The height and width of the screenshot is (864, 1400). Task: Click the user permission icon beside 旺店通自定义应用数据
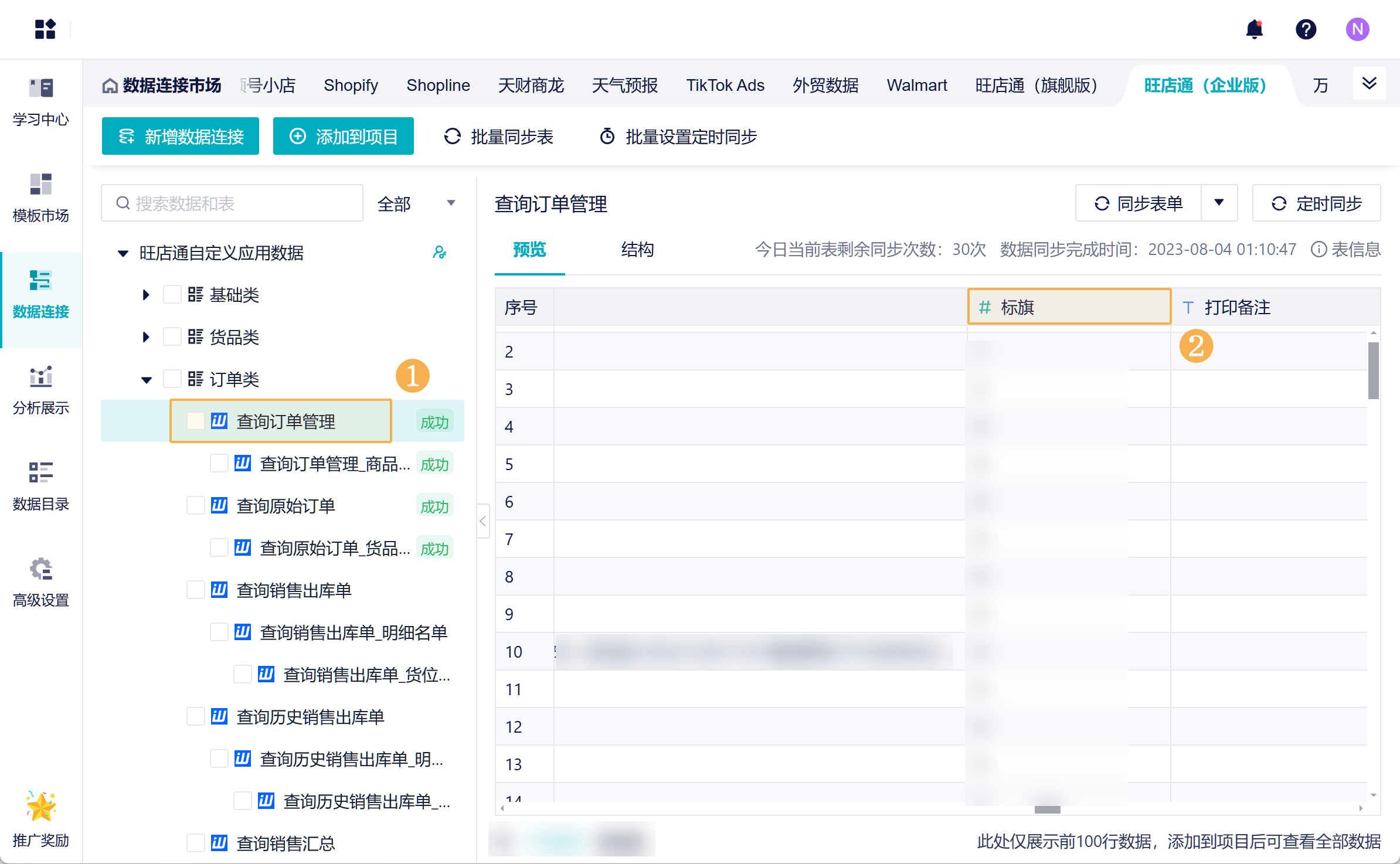pyautogui.click(x=439, y=253)
